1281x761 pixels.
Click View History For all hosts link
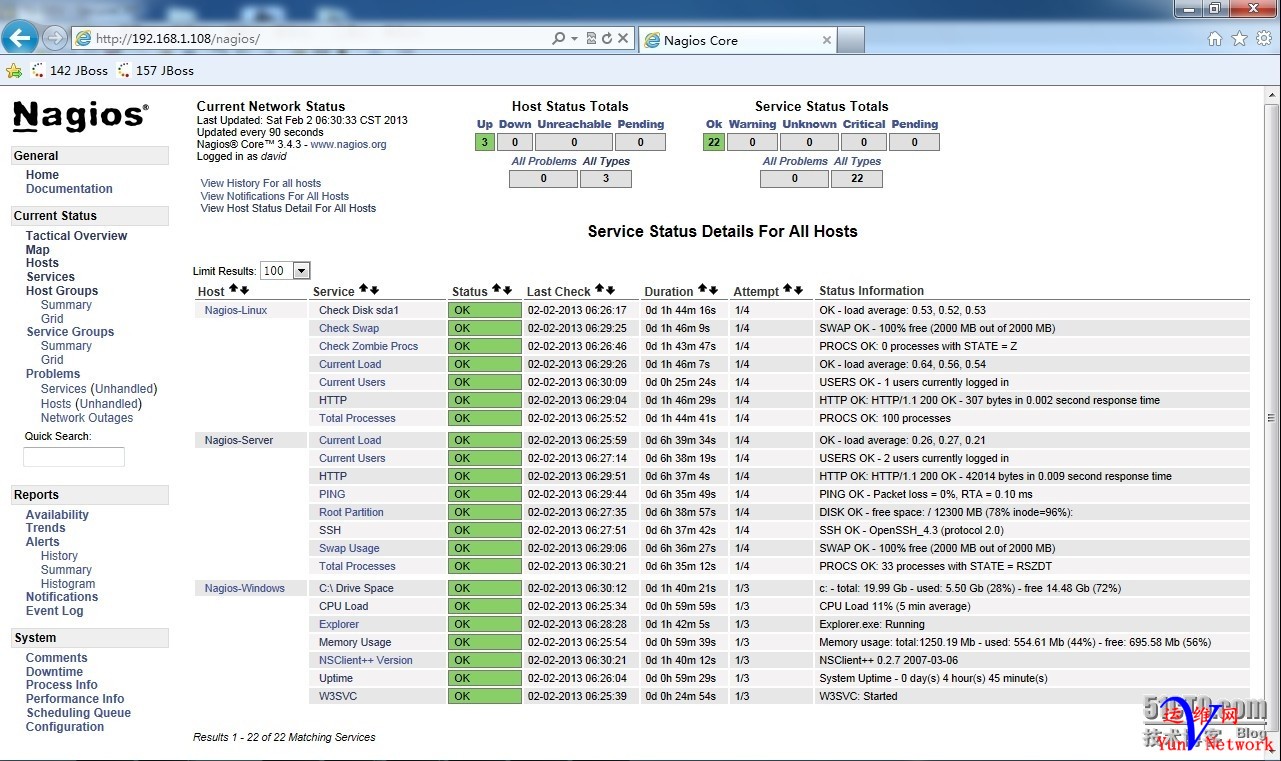(x=261, y=183)
